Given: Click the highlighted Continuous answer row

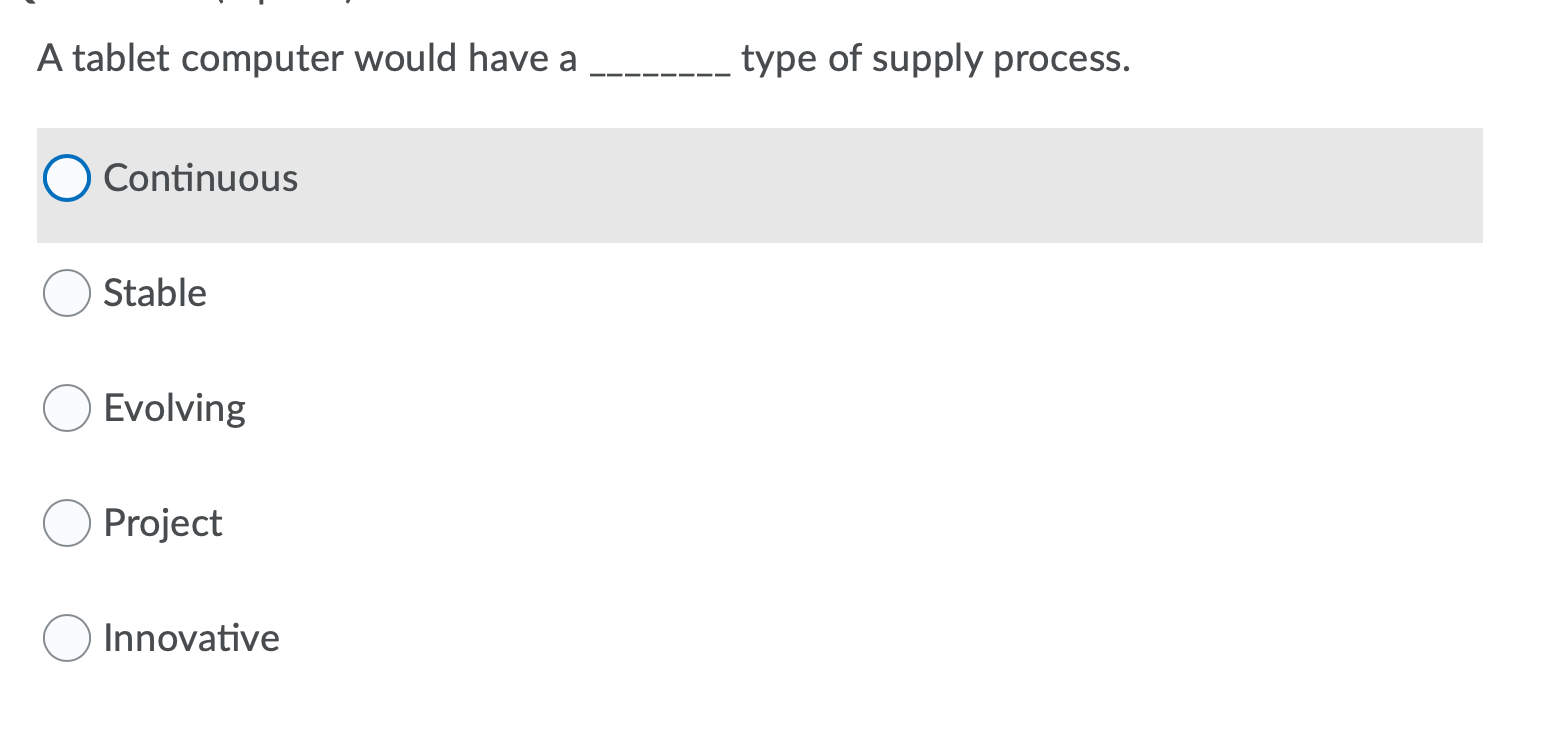Looking at the screenshot, I should pyautogui.click(x=760, y=185).
